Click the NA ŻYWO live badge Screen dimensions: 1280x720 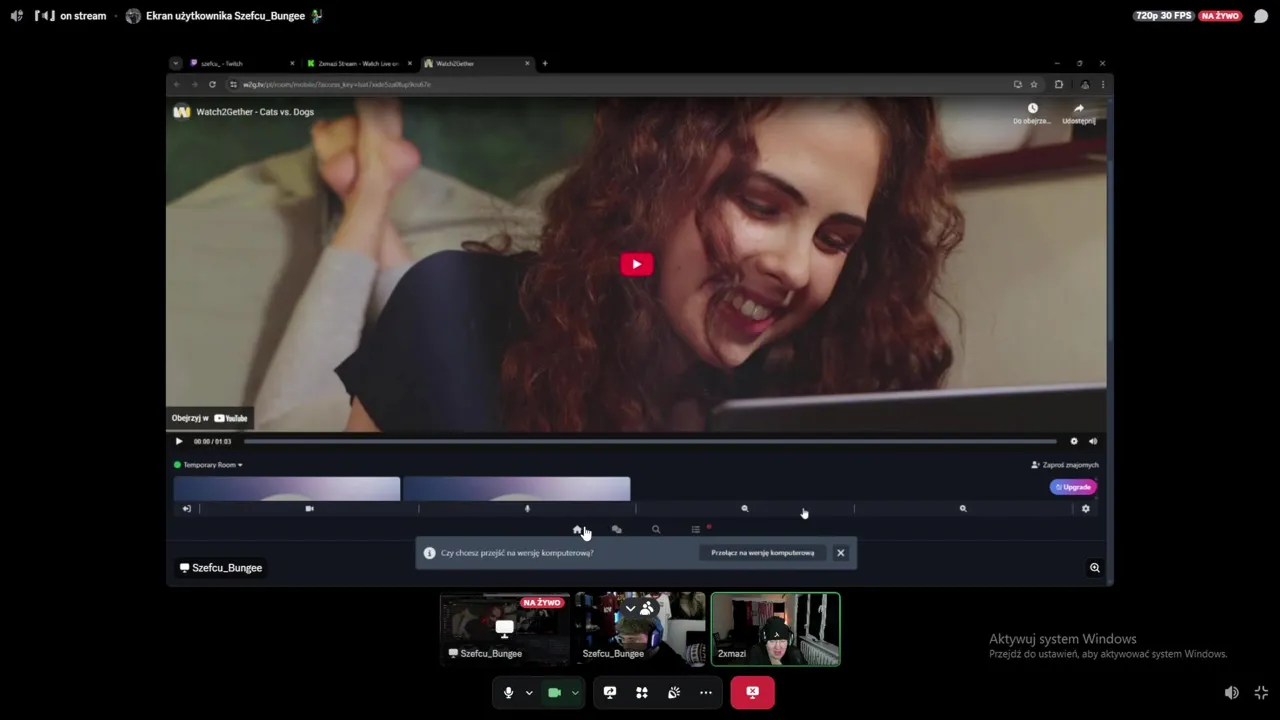[1221, 16]
